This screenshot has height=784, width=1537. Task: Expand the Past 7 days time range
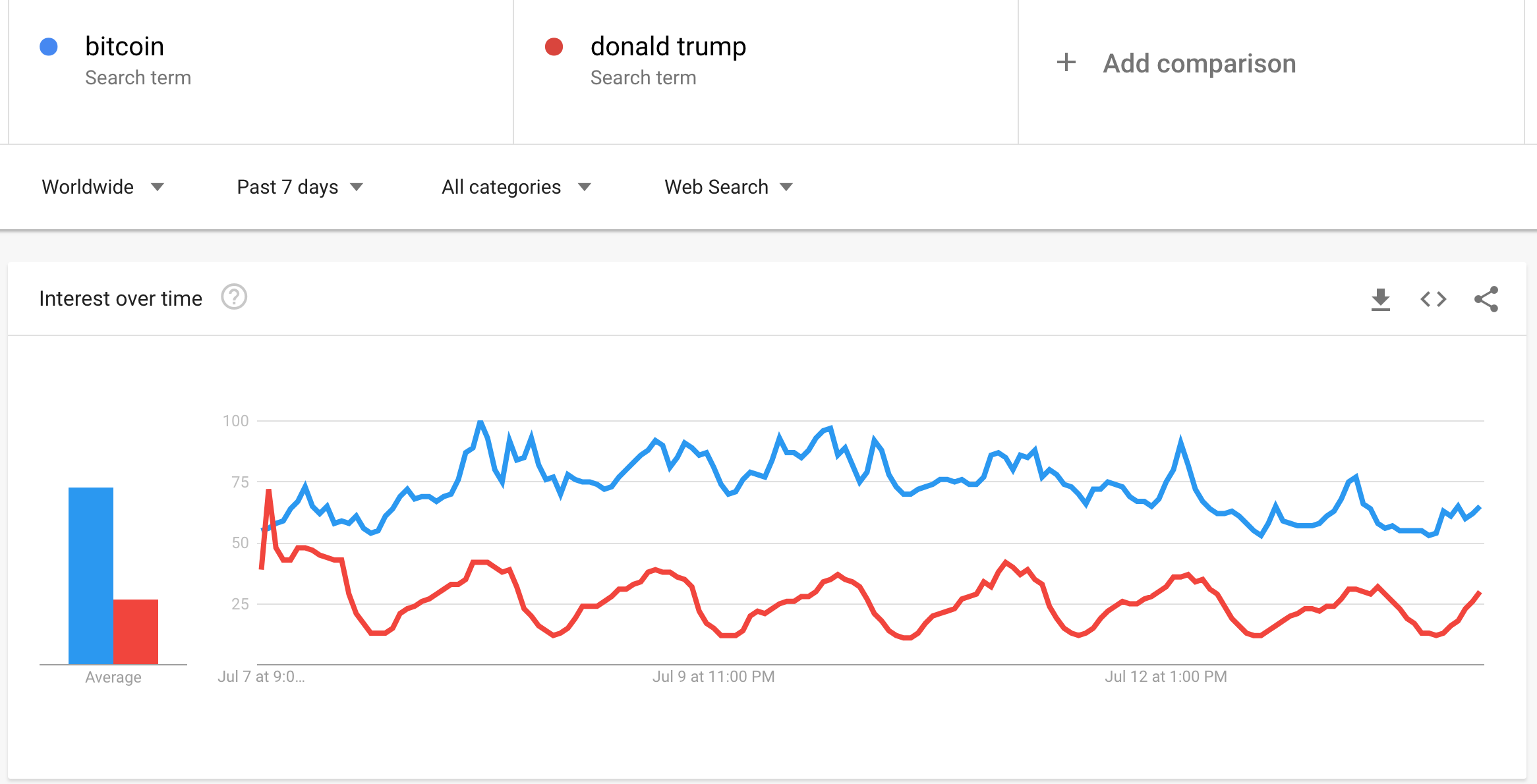300,187
